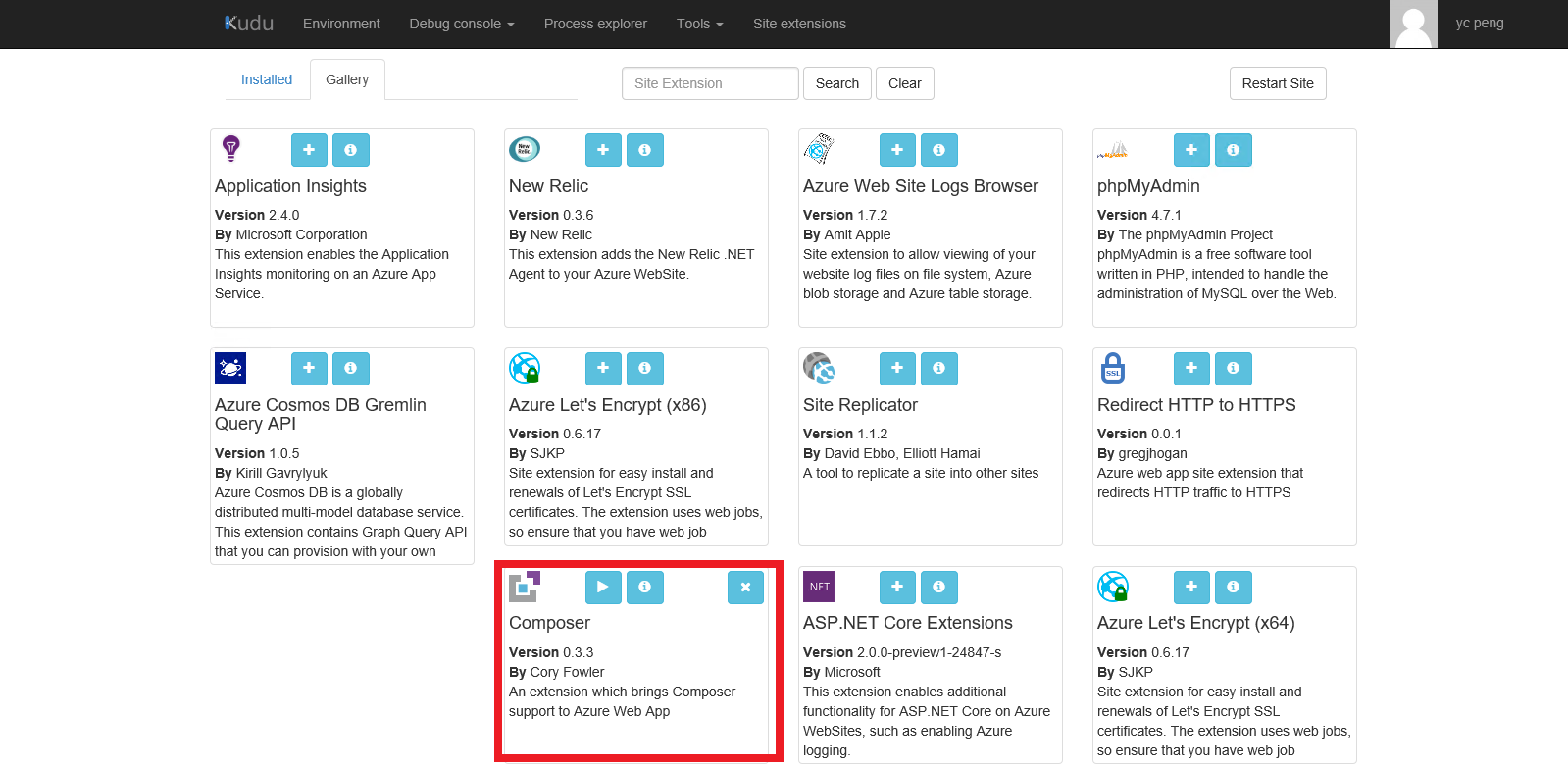
Task: Click the Restart Site button
Action: (x=1278, y=83)
